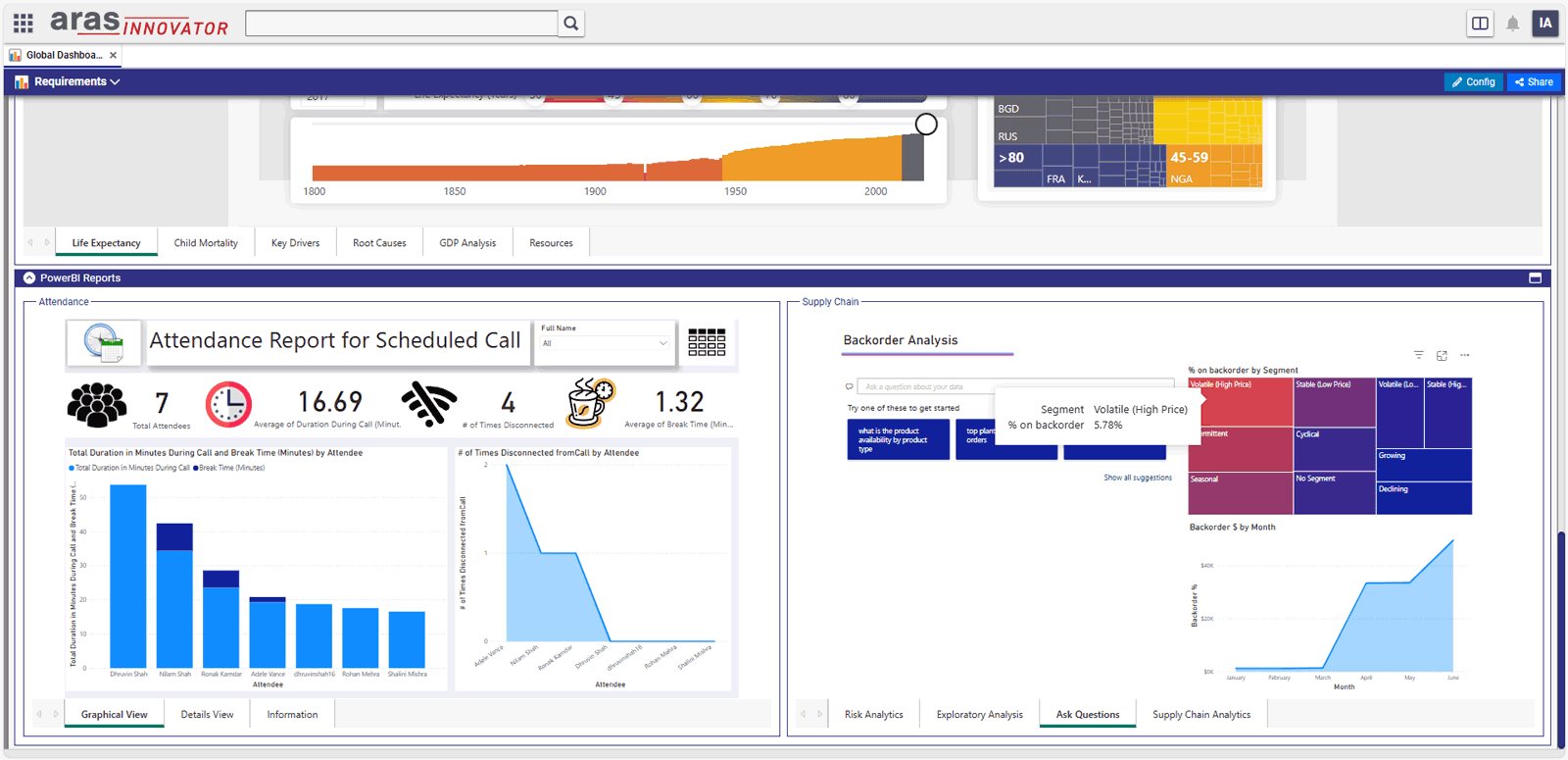Select the Stable (Low Price) treemap tile
The image size is (1568, 760).
1334,402
